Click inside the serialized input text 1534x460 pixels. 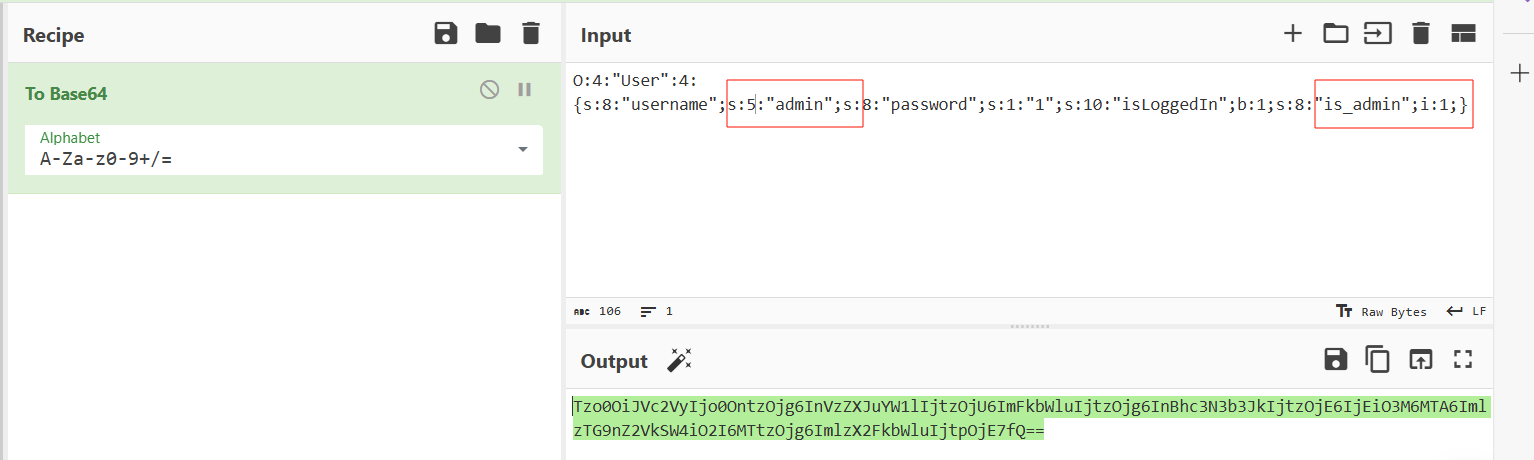[x=1000, y=104]
